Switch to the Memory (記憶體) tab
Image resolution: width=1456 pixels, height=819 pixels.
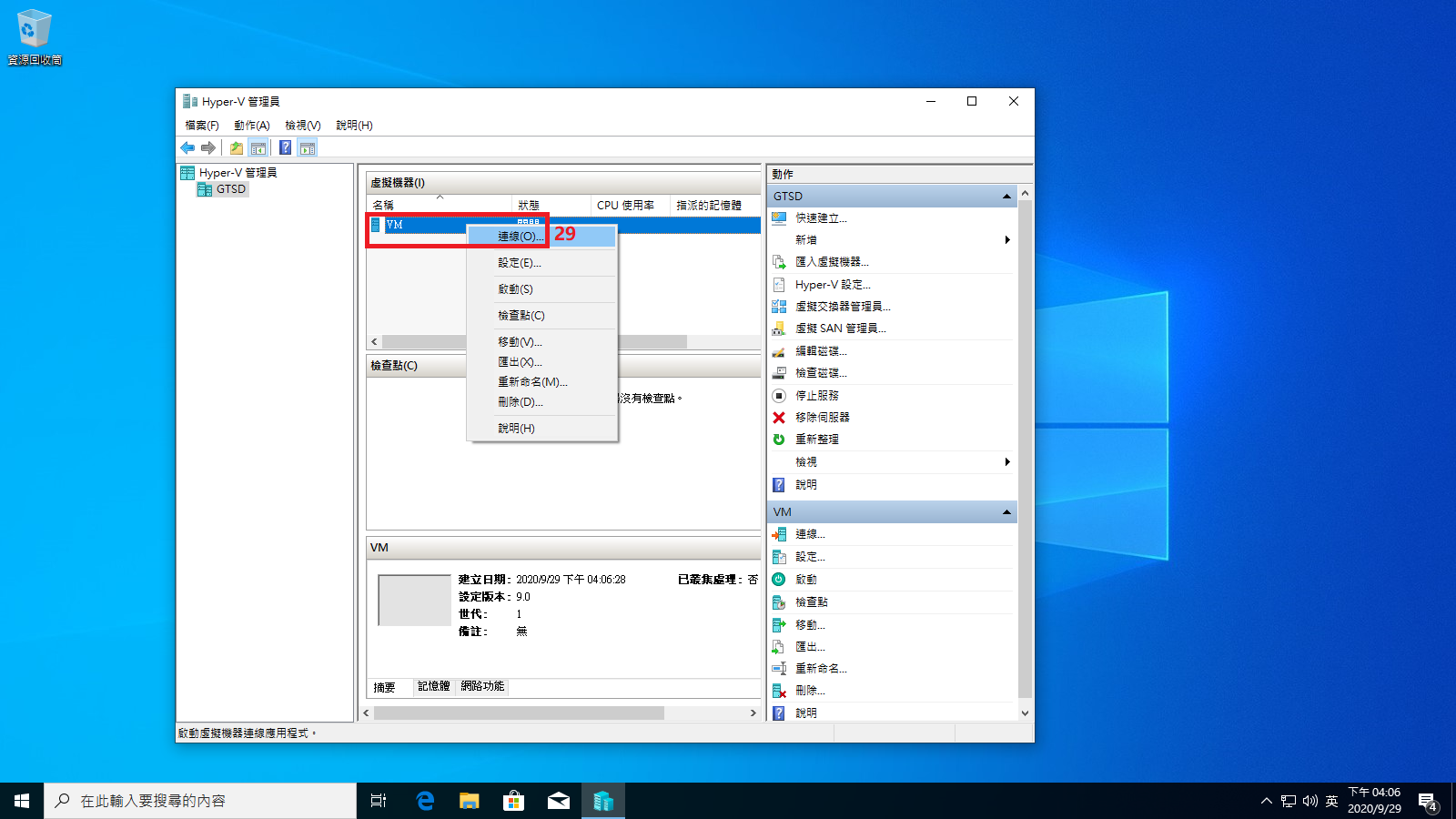point(433,686)
